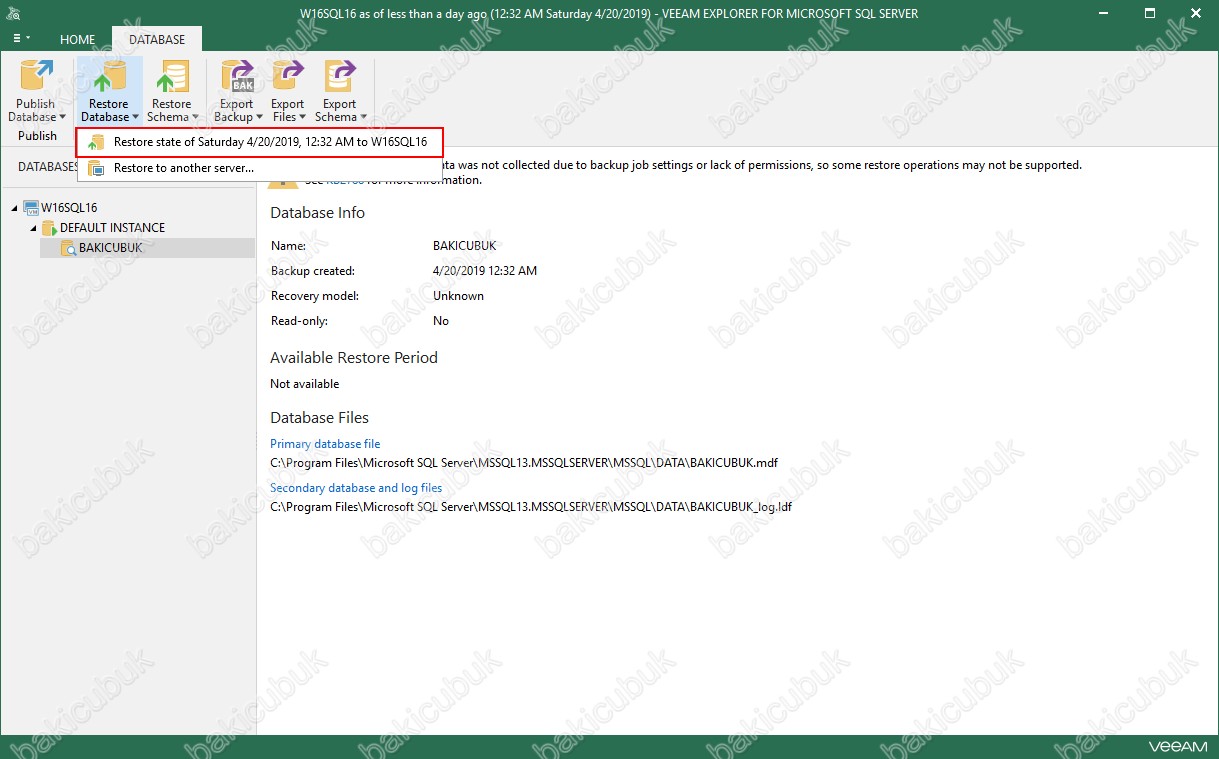Open the Primary database file link
Screen dimensions: 1219x759
coord(325,444)
